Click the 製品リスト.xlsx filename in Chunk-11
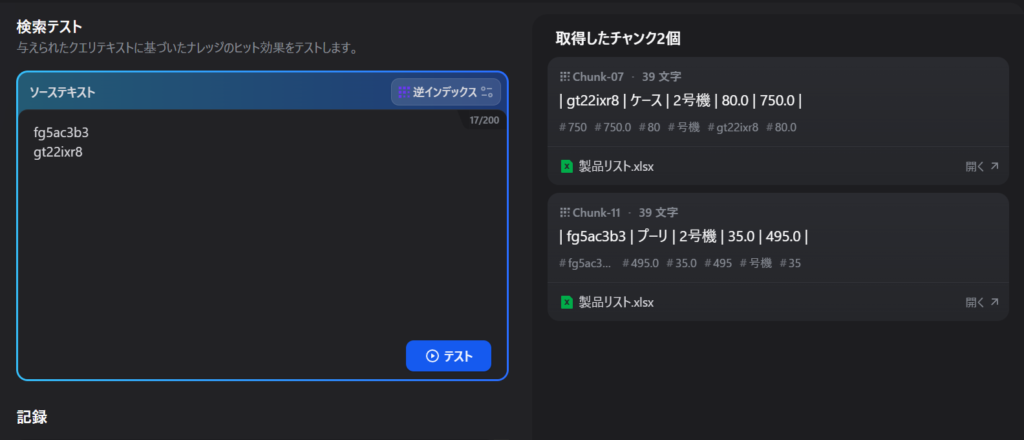The image size is (1024, 440). coord(615,302)
